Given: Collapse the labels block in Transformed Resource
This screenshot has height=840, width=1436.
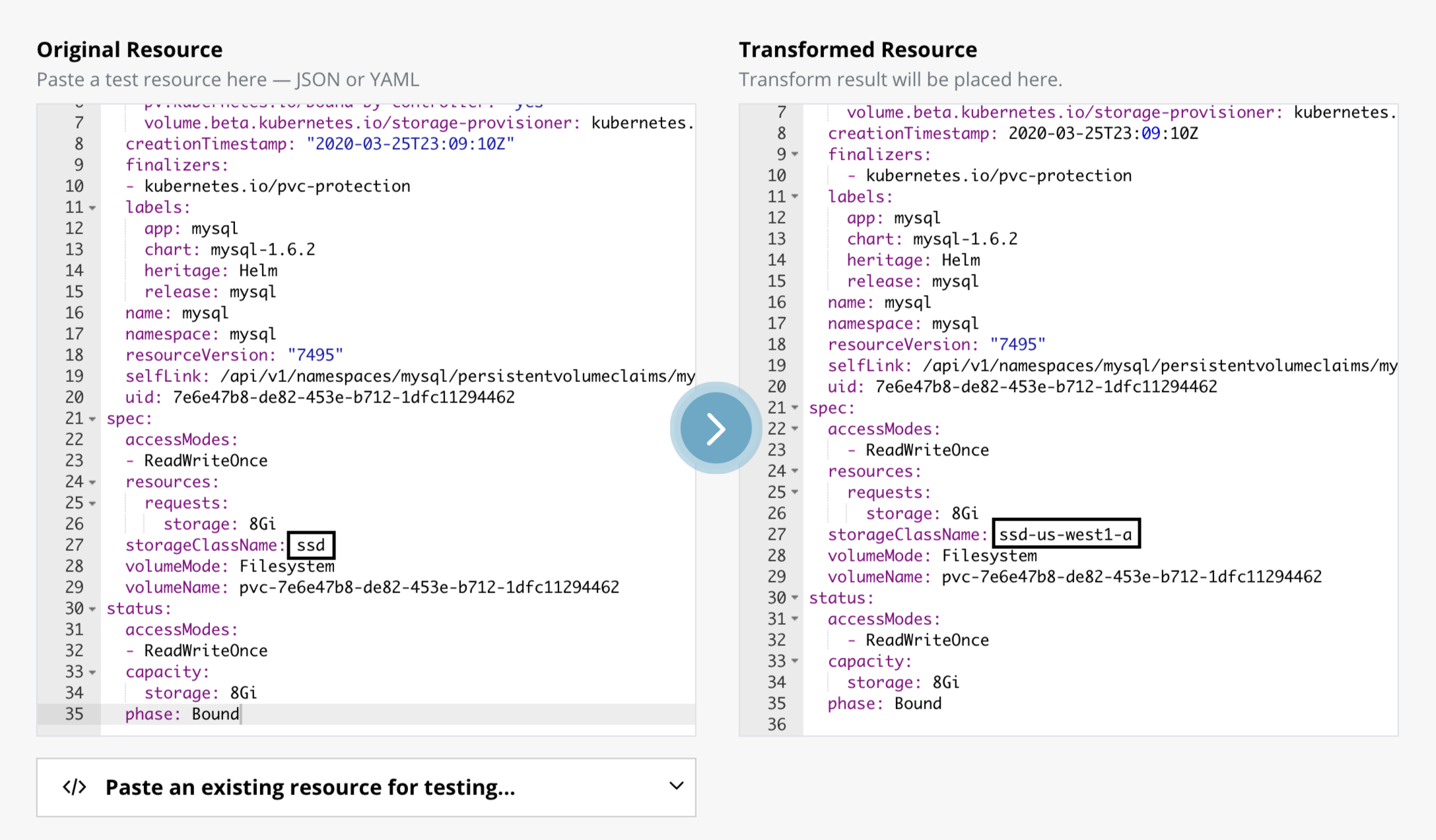Looking at the screenshot, I should point(794,196).
